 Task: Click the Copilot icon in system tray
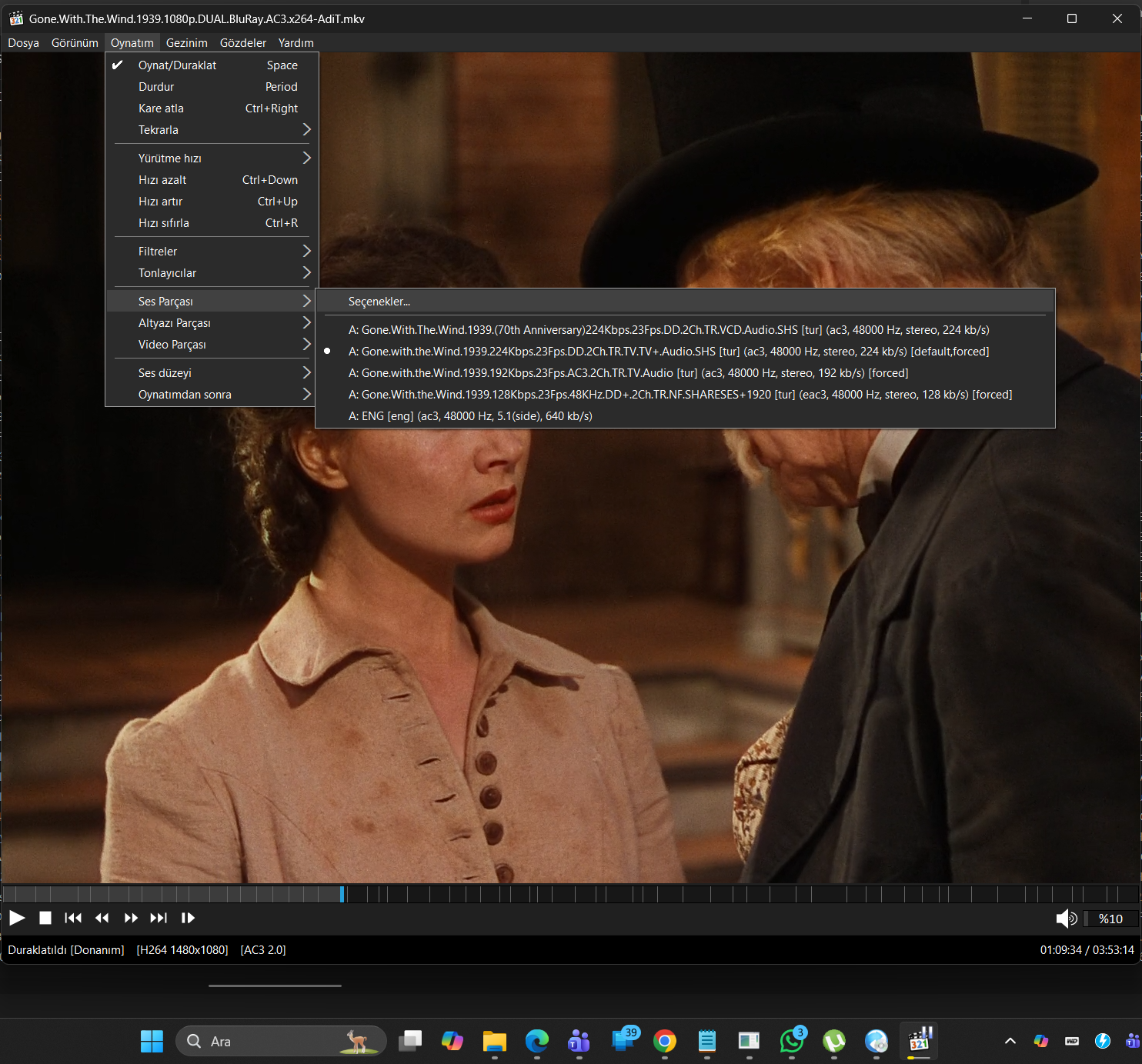[1041, 1041]
